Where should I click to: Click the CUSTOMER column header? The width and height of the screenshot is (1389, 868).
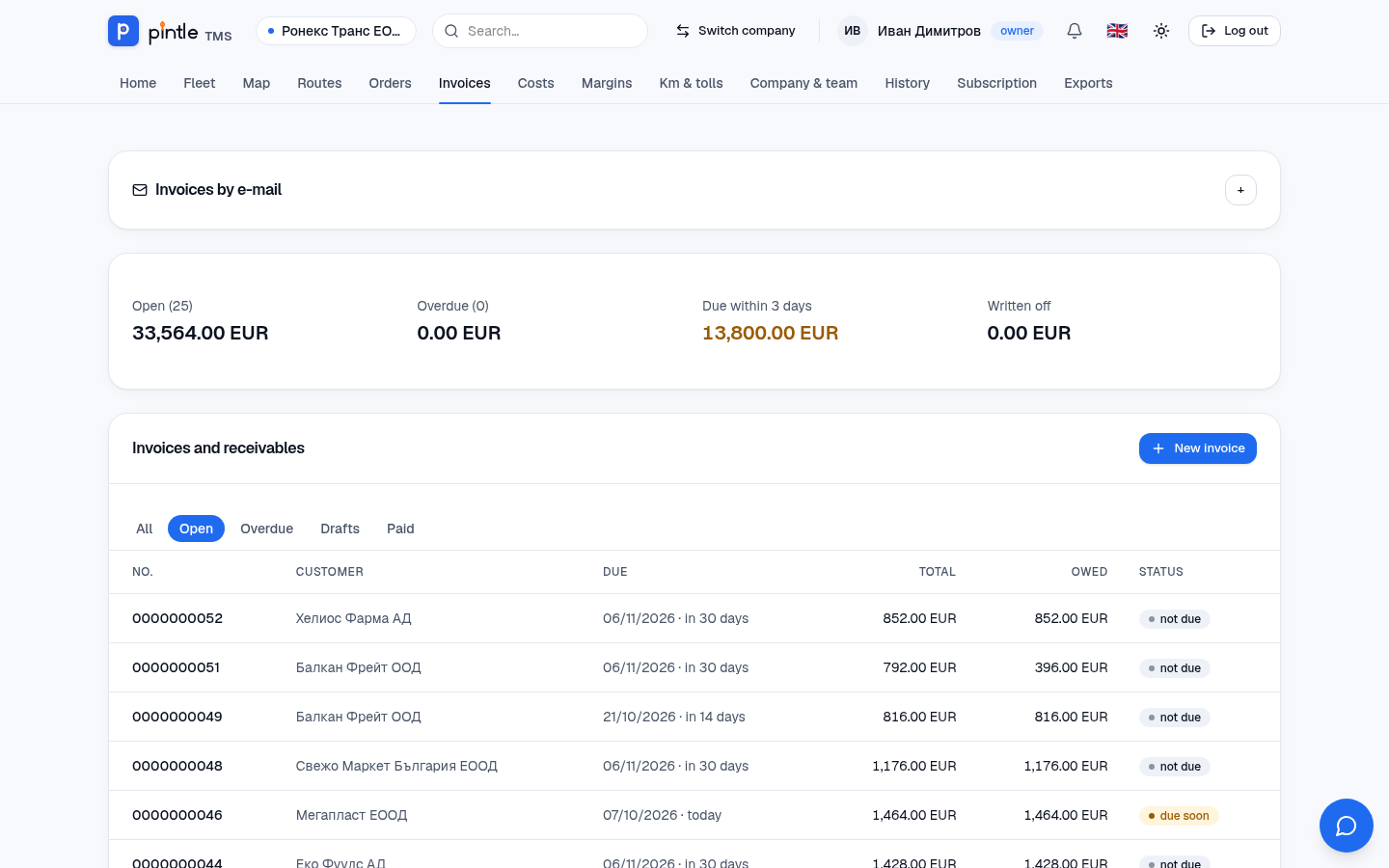[330, 572]
